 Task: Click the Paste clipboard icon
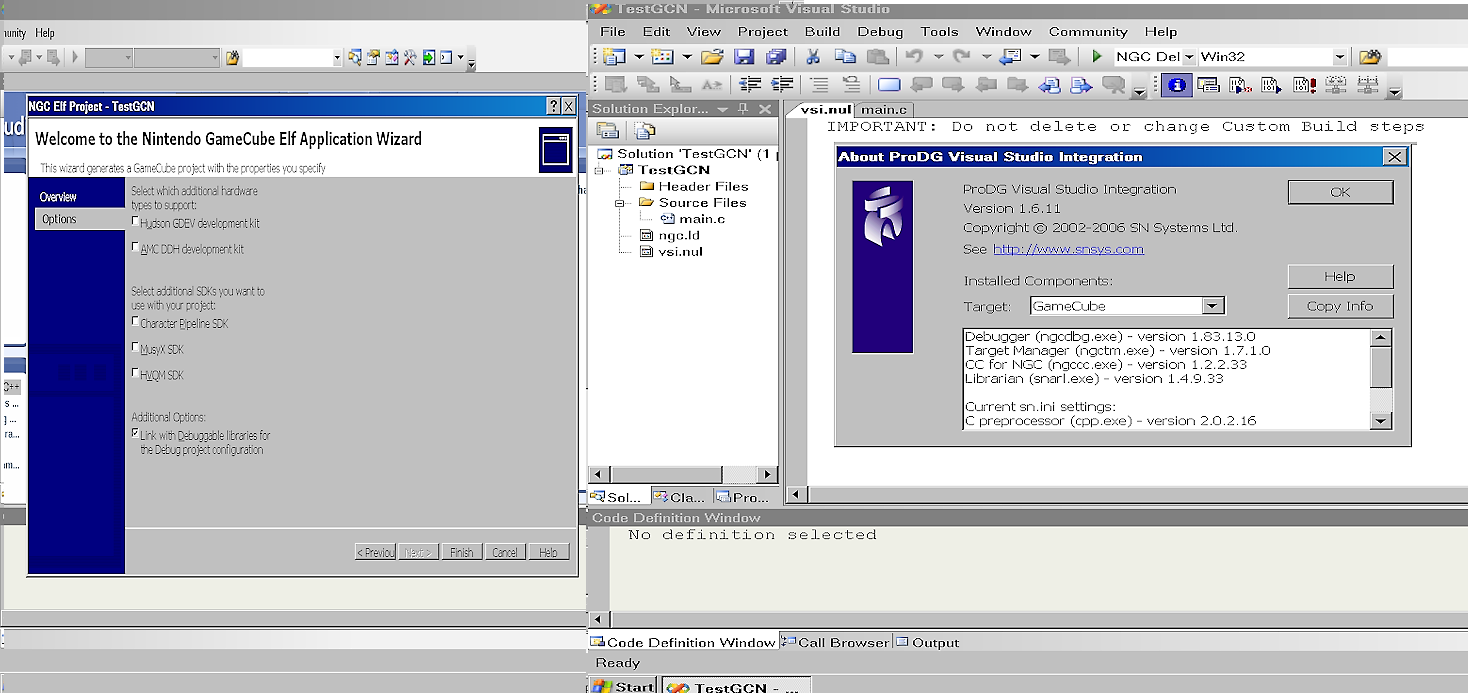(877, 57)
